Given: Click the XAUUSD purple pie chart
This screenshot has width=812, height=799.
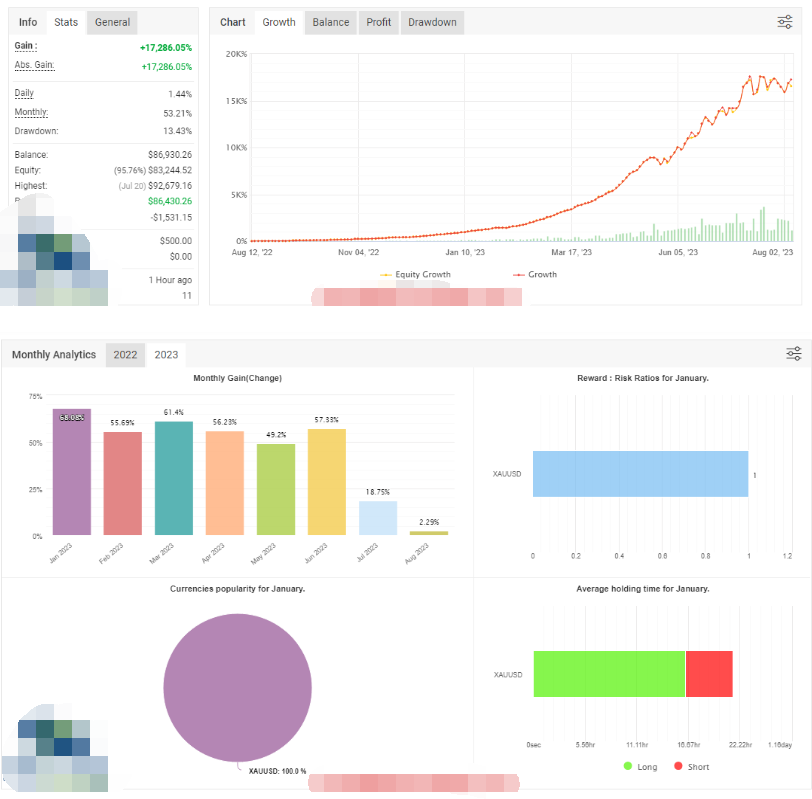Looking at the screenshot, I should pyautogui.click(x=237, y=688).
